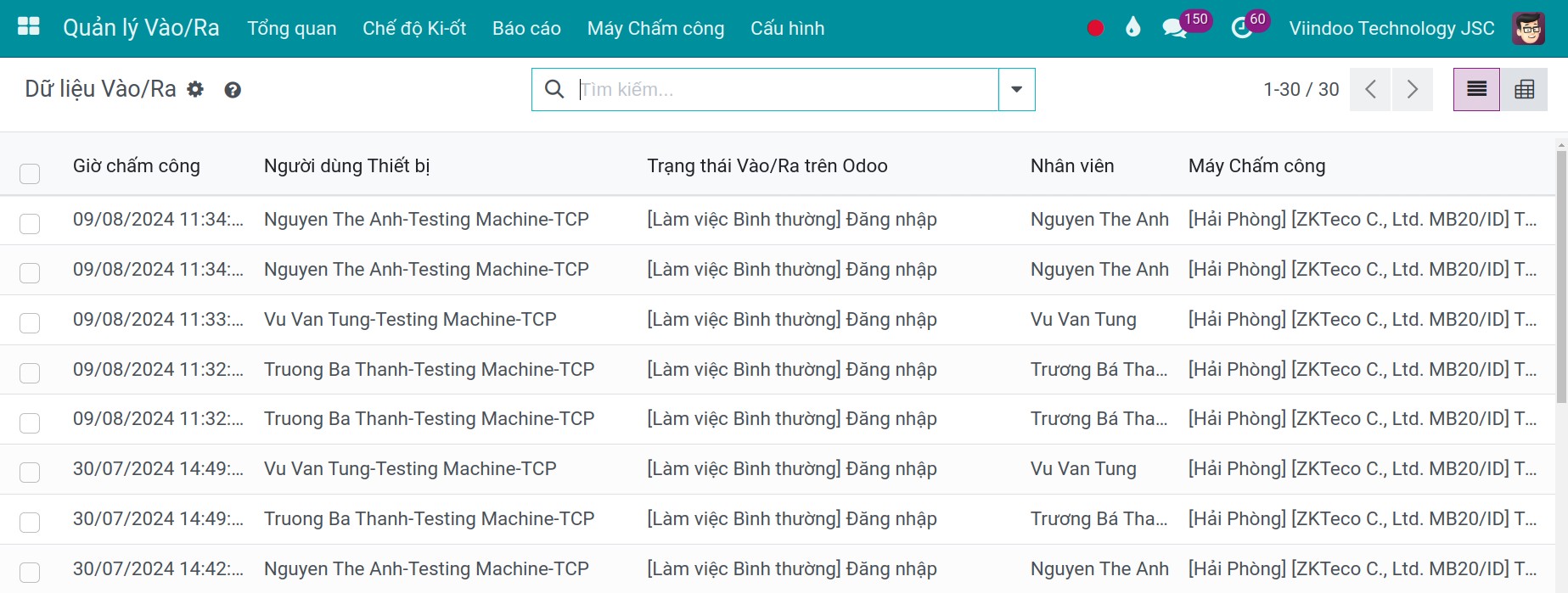Open the Chế độ Ki-ốt menu
Viewport: 1568px width, 593px height.
click(414, 28)
